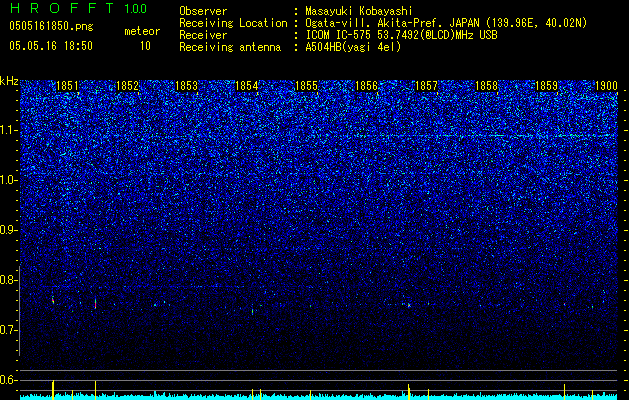Click the 1855 time axis label
Screen dimensions: 629x400
point(306,86)
